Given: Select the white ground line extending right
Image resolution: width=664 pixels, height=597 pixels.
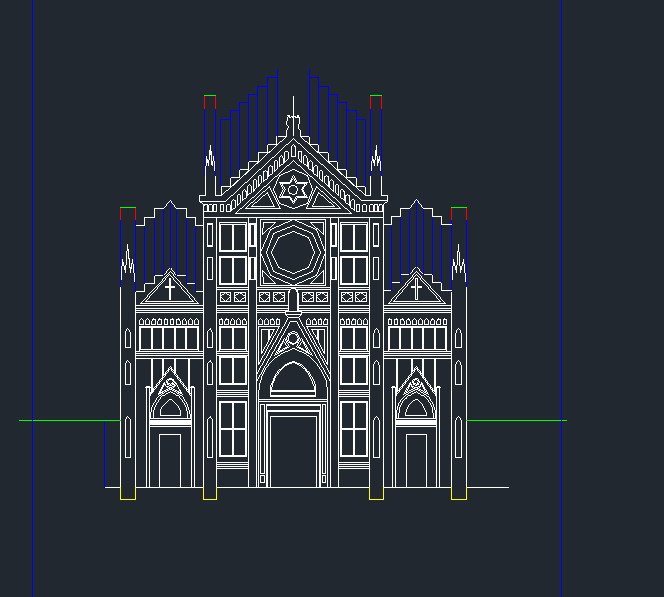Looking at the screenshot, I should click(488, 487).
